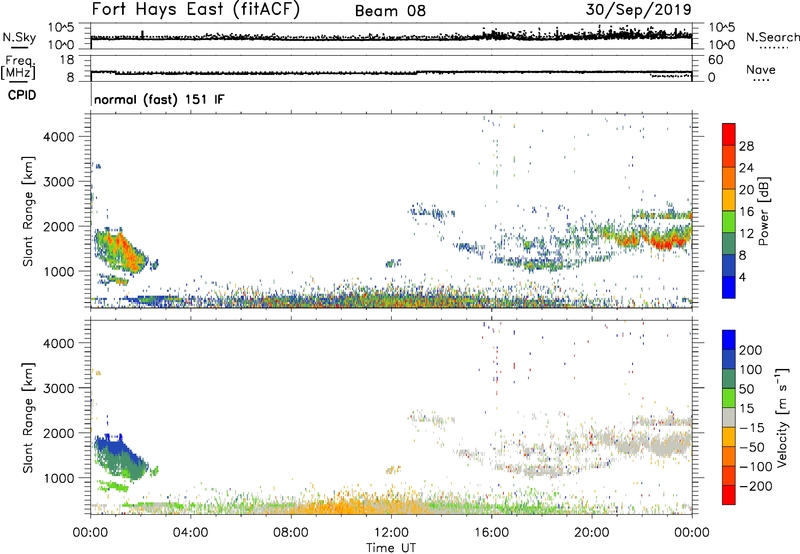Click the 'Beam 08' header label
Image resolution: width=800 pixels, height=554 pixels.
coord(390,11)
